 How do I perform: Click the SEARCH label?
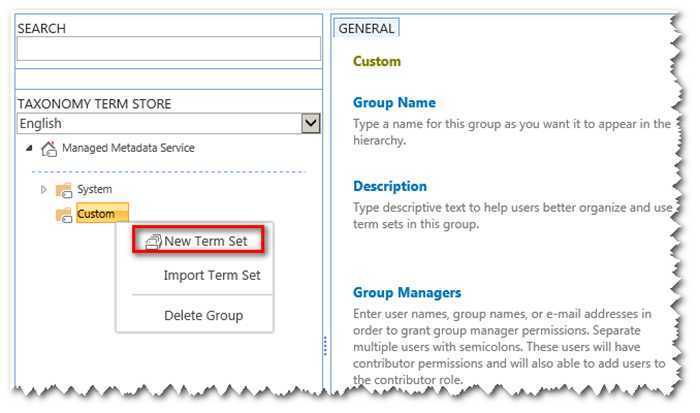pyautogui.click(x=42, y=28)
